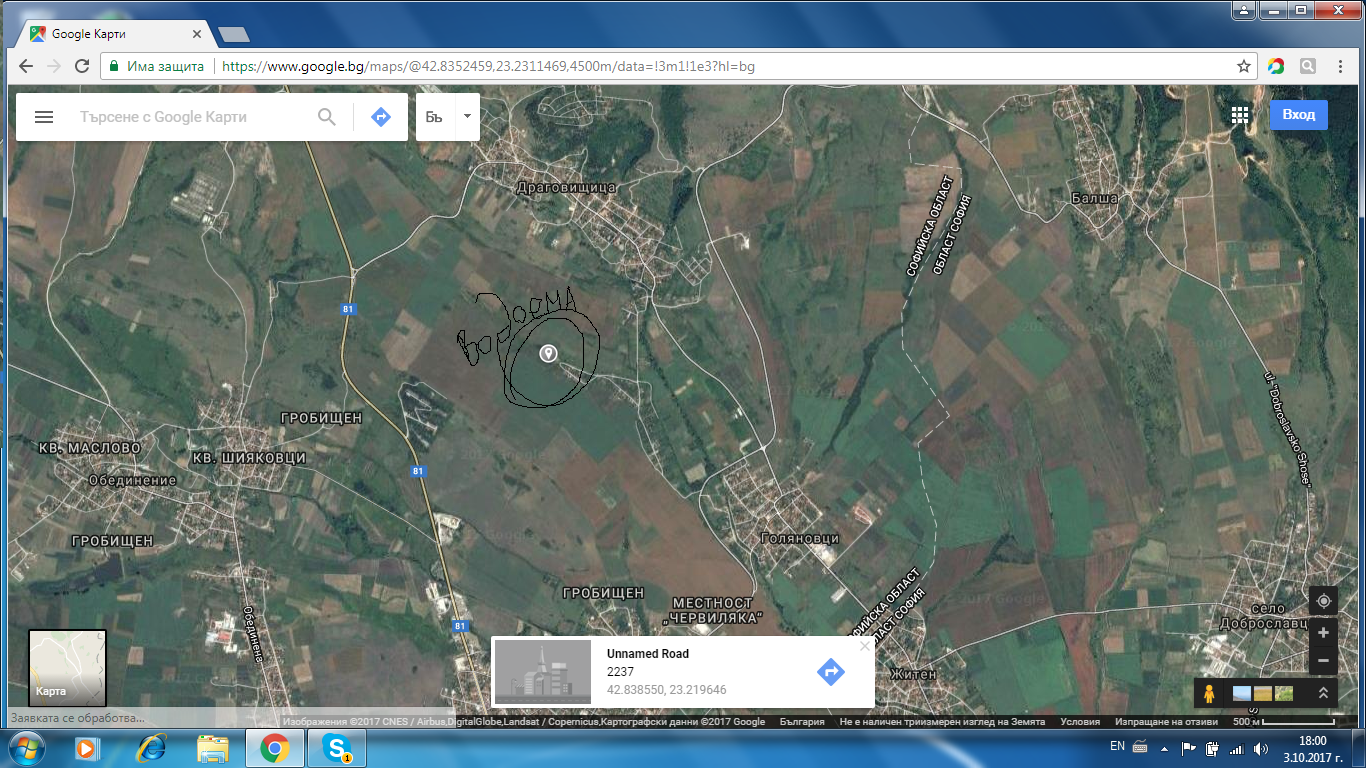Open the БЬ input language dropdown
Image resolution: width=1366 pixels, height=768 pixels.
coord(466,117)
